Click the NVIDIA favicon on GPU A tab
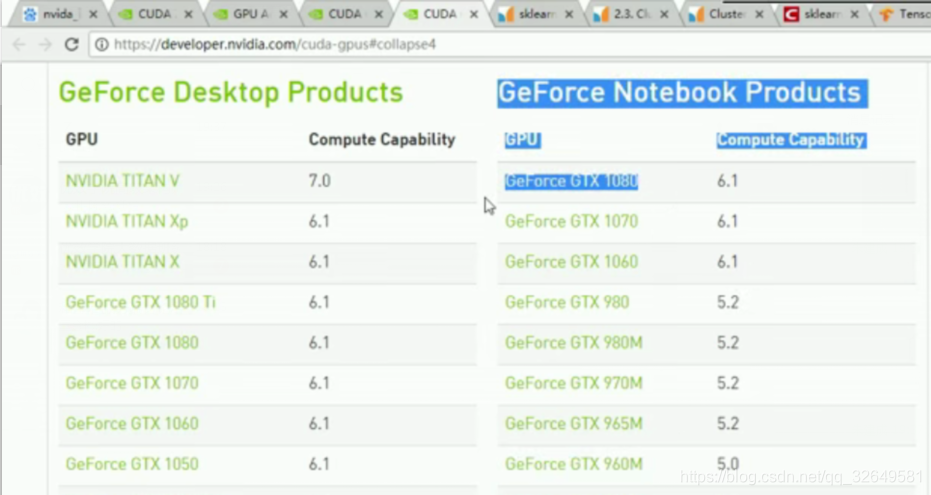 (220, 14)
